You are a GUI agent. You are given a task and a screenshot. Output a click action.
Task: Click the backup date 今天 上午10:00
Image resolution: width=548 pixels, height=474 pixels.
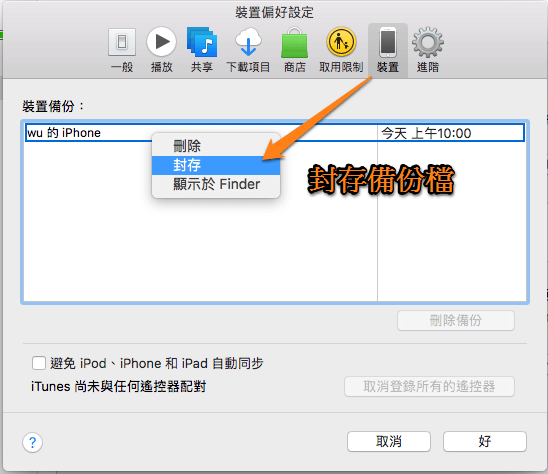pos(426,133)
